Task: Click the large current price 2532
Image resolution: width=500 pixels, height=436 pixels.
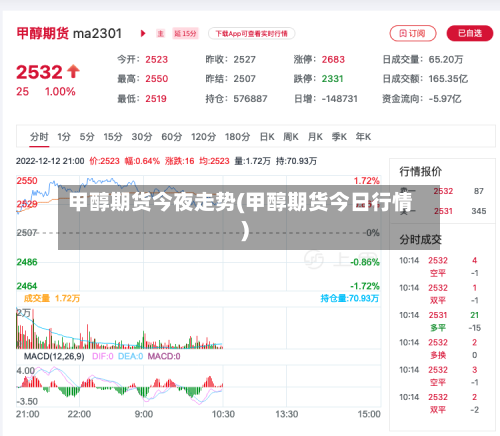Action: 39,72
